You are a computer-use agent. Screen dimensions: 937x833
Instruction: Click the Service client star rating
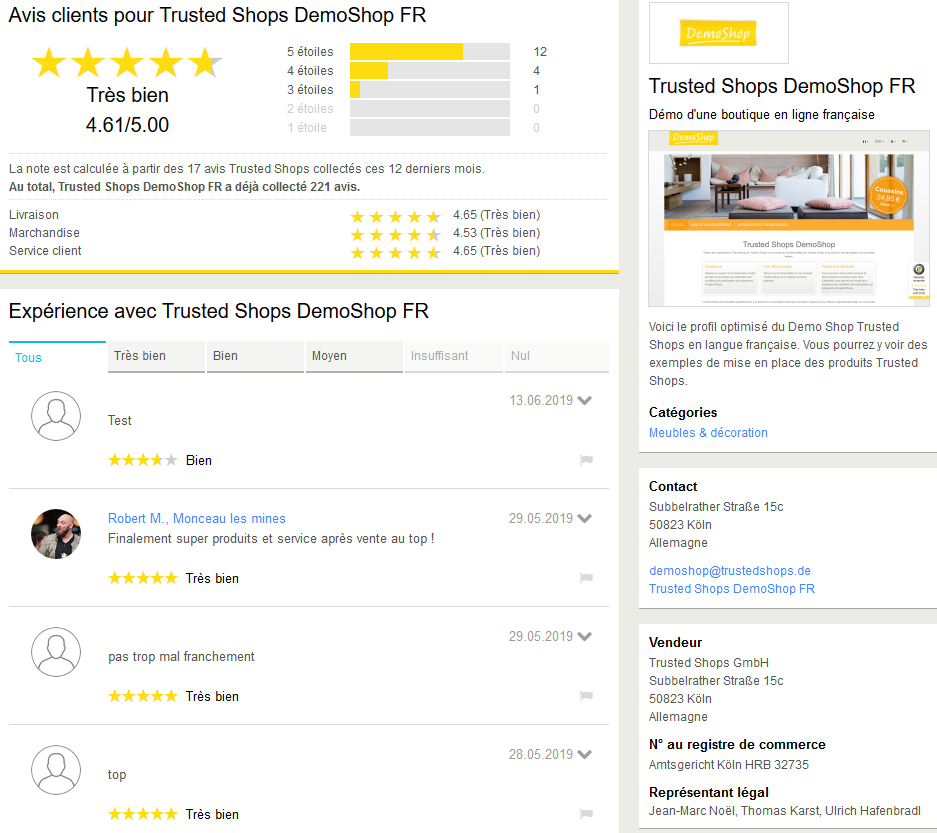point(396,253)
